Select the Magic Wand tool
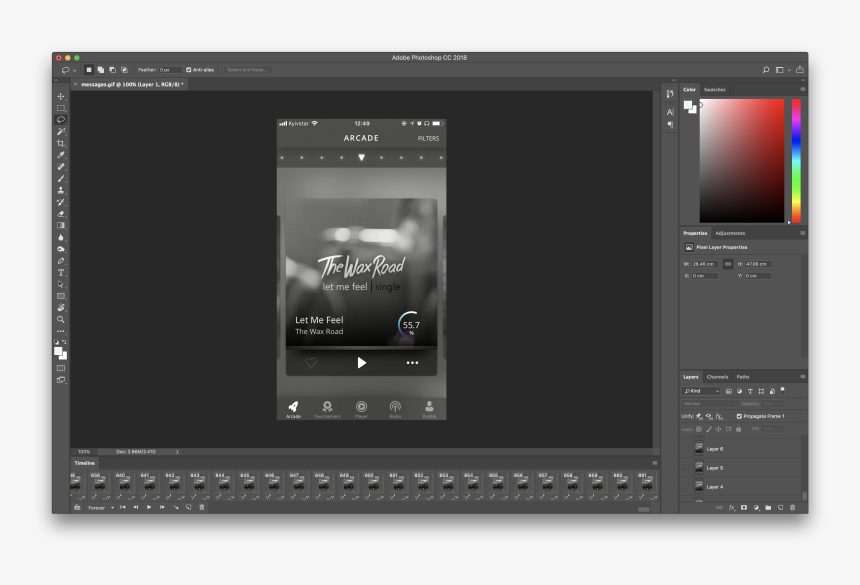Viewport: 860px width, 585px height. point(61,132)
